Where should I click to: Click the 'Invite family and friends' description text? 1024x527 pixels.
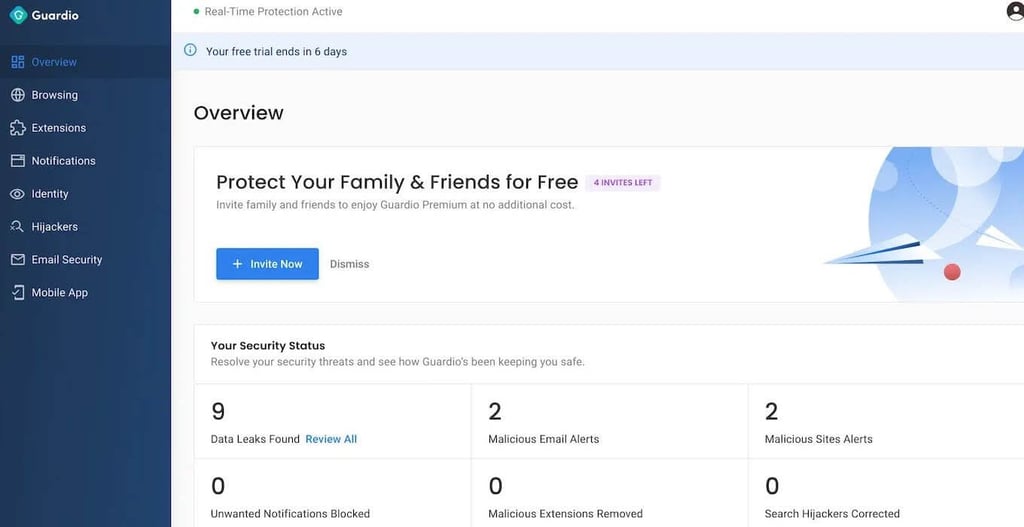click(x=395, y=204)
